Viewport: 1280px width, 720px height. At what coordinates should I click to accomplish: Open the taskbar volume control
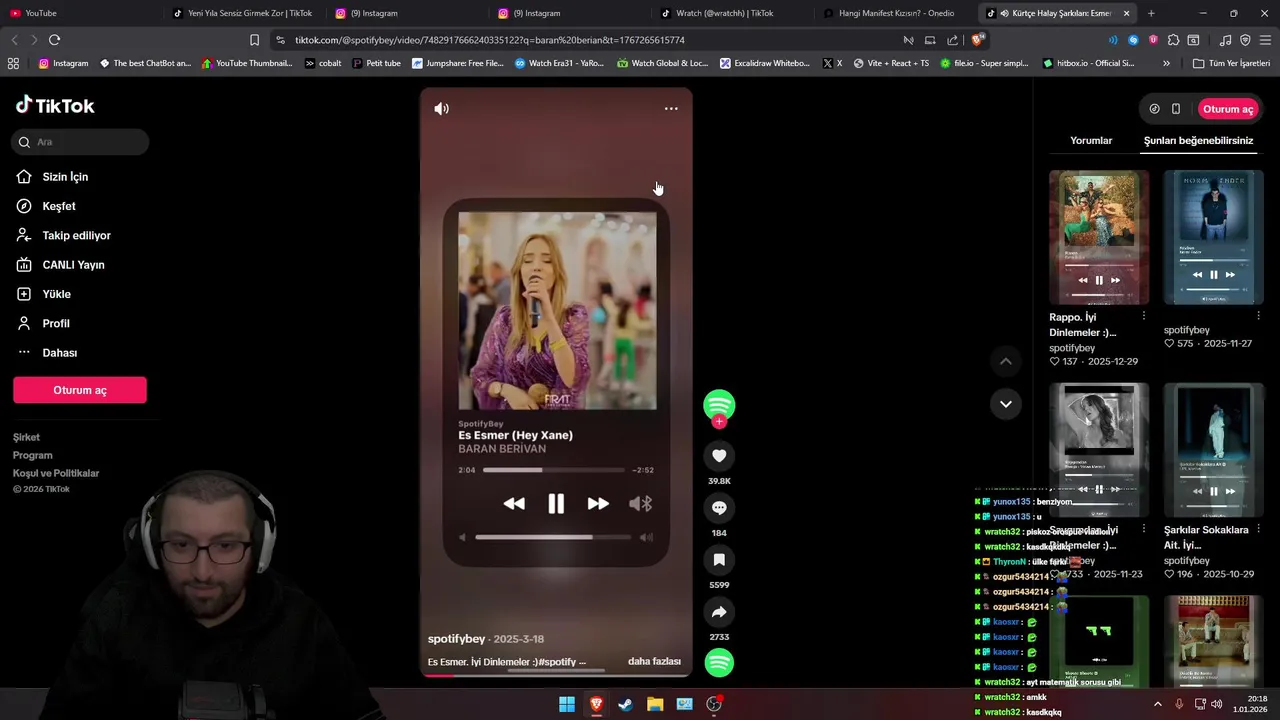[x=1217, y=704]
